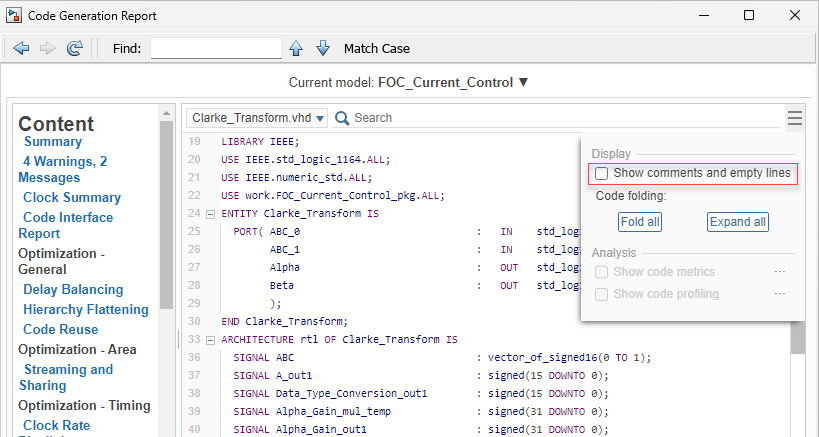Viewport: 819px width, 437px height.
Task: Click the back navigation arrow
Action: pyautogui.click(x=21, y=48)
